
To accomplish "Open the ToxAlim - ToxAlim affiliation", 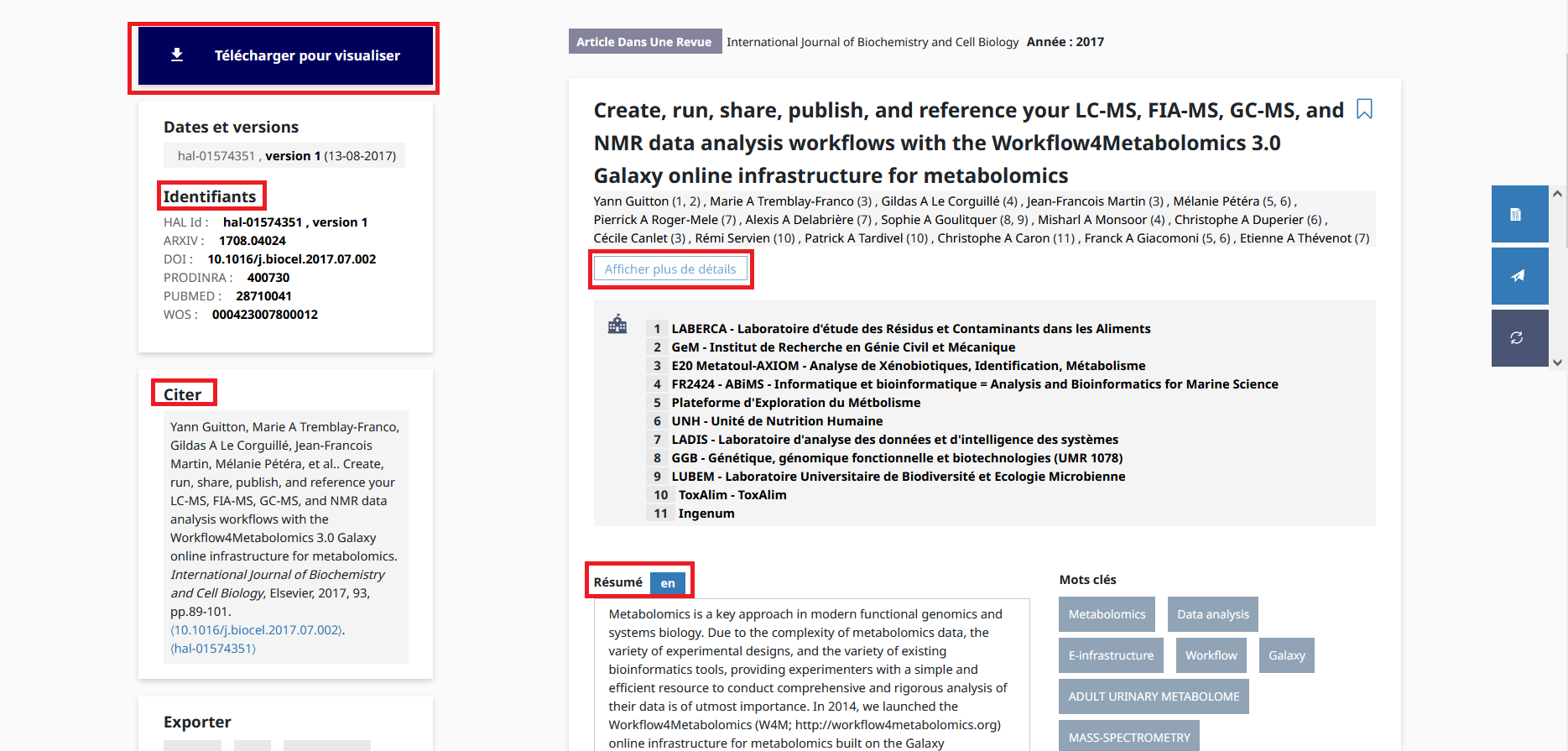I will pyautogui.click(x=732, y=495).
